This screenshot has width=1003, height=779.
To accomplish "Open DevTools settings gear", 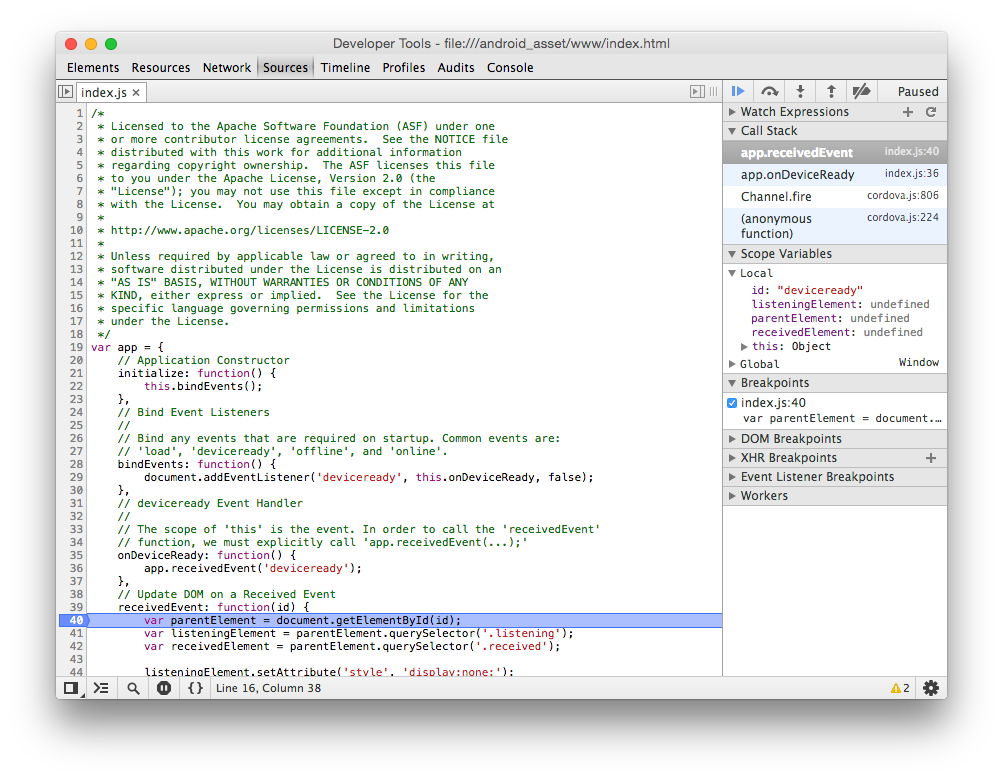I will click(x=931, y=688).
